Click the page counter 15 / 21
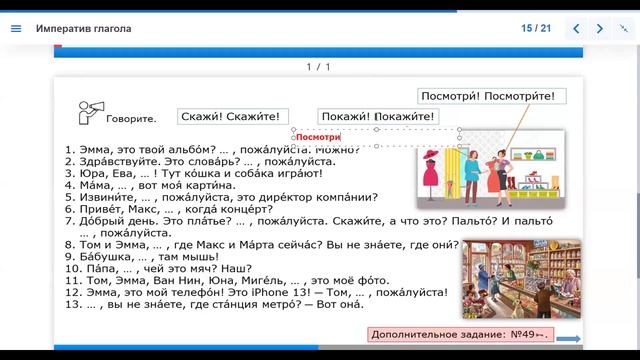The width and height of the screenshot is (640, 360). coord(536,28)
